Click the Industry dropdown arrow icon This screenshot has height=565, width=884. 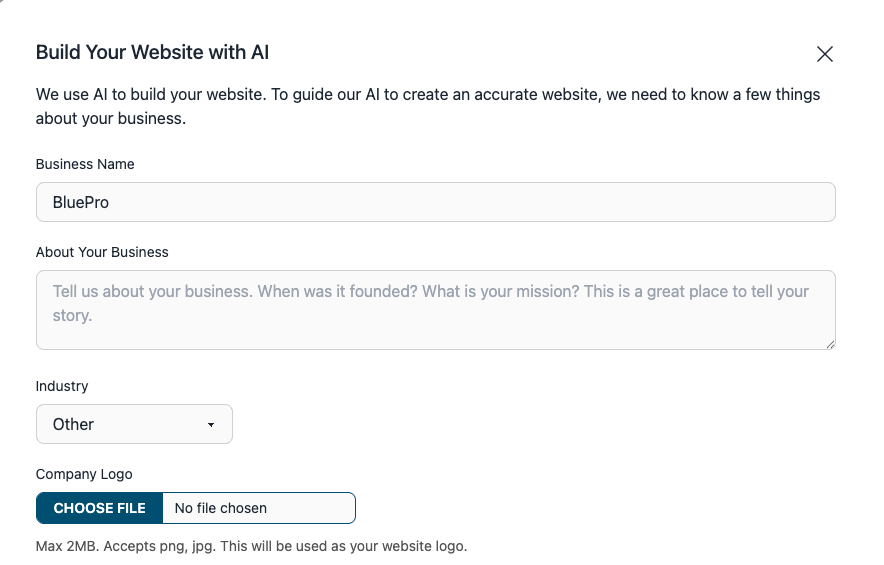[211, 425]
